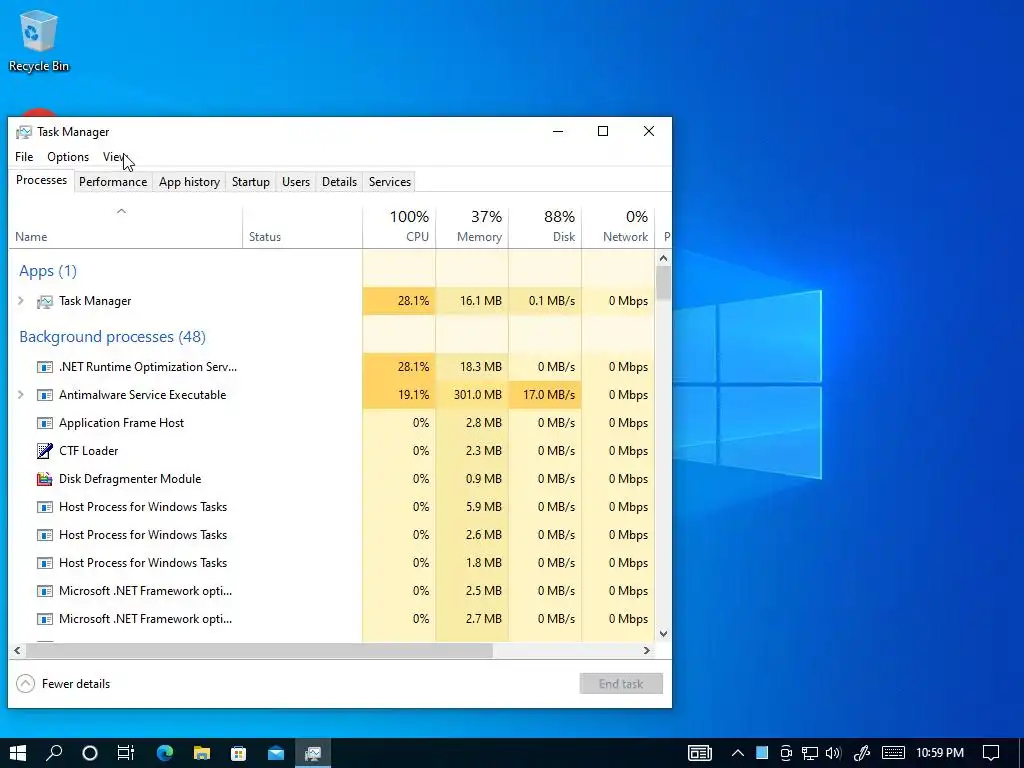Click the network icon in system tray
The height and width of the screenshot is (768, 1024).
[810, 753]
